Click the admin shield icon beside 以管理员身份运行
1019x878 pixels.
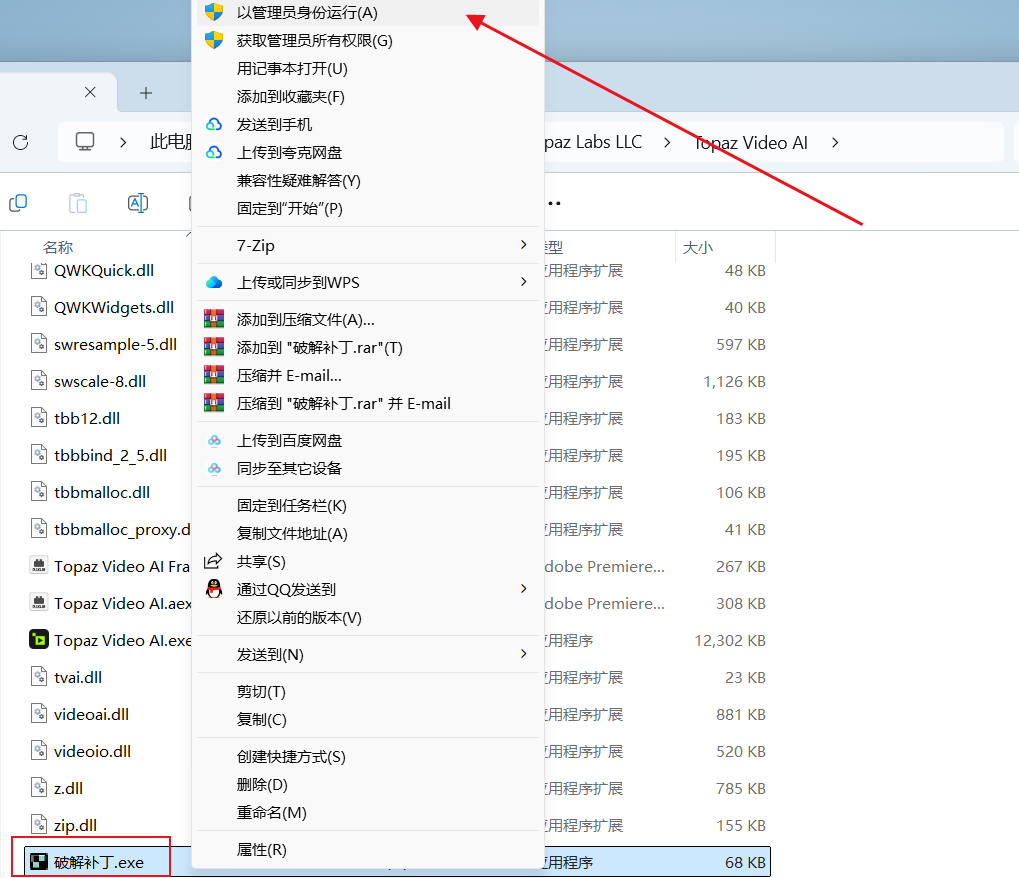tap(214, 12)
